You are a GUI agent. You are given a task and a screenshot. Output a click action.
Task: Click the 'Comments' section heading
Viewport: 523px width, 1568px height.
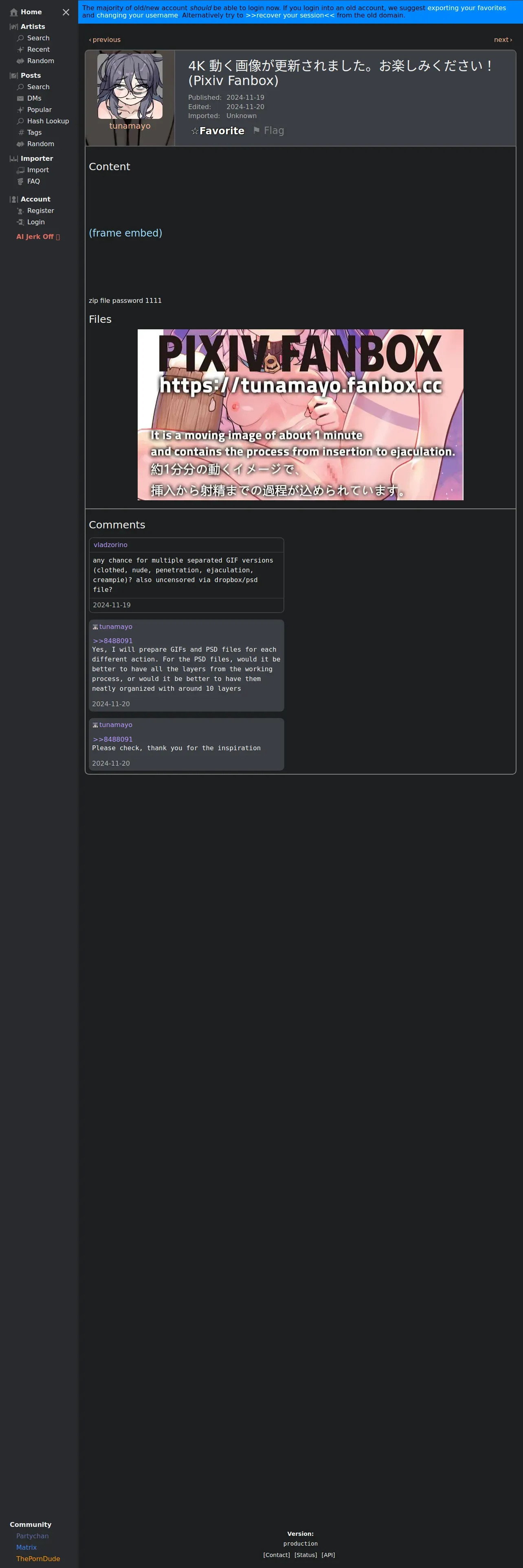[x=117, y=525]
